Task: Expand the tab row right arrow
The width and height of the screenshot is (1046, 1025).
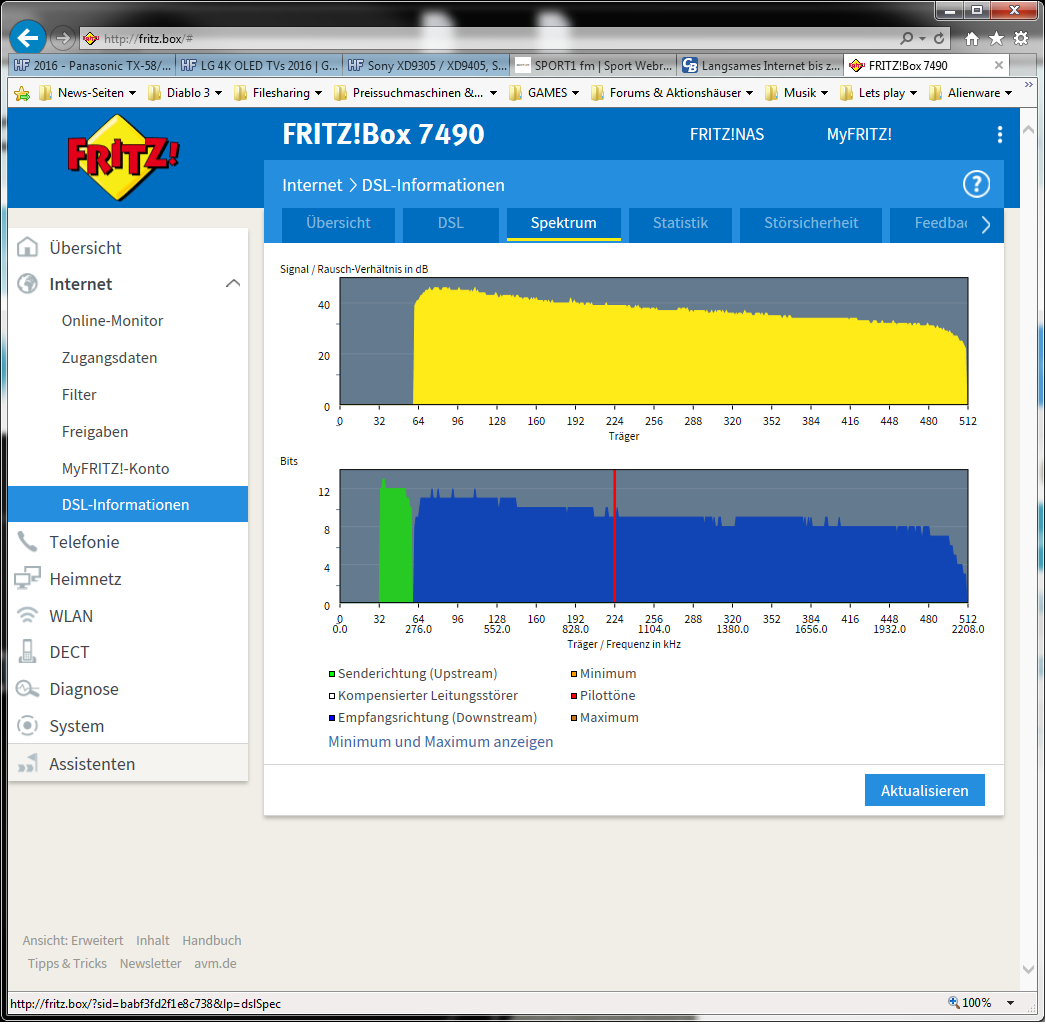Action: 986,225
